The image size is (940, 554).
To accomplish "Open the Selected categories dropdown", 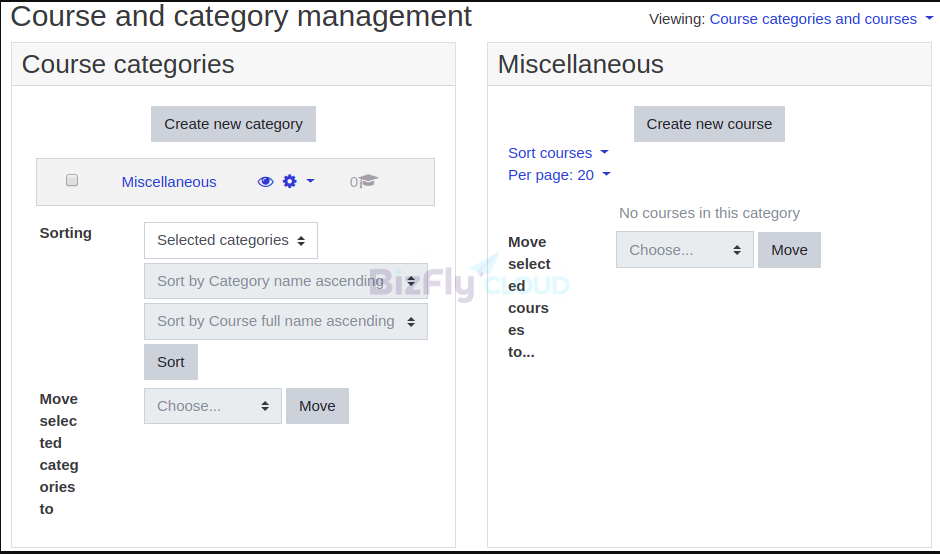I will coord(231,240).
